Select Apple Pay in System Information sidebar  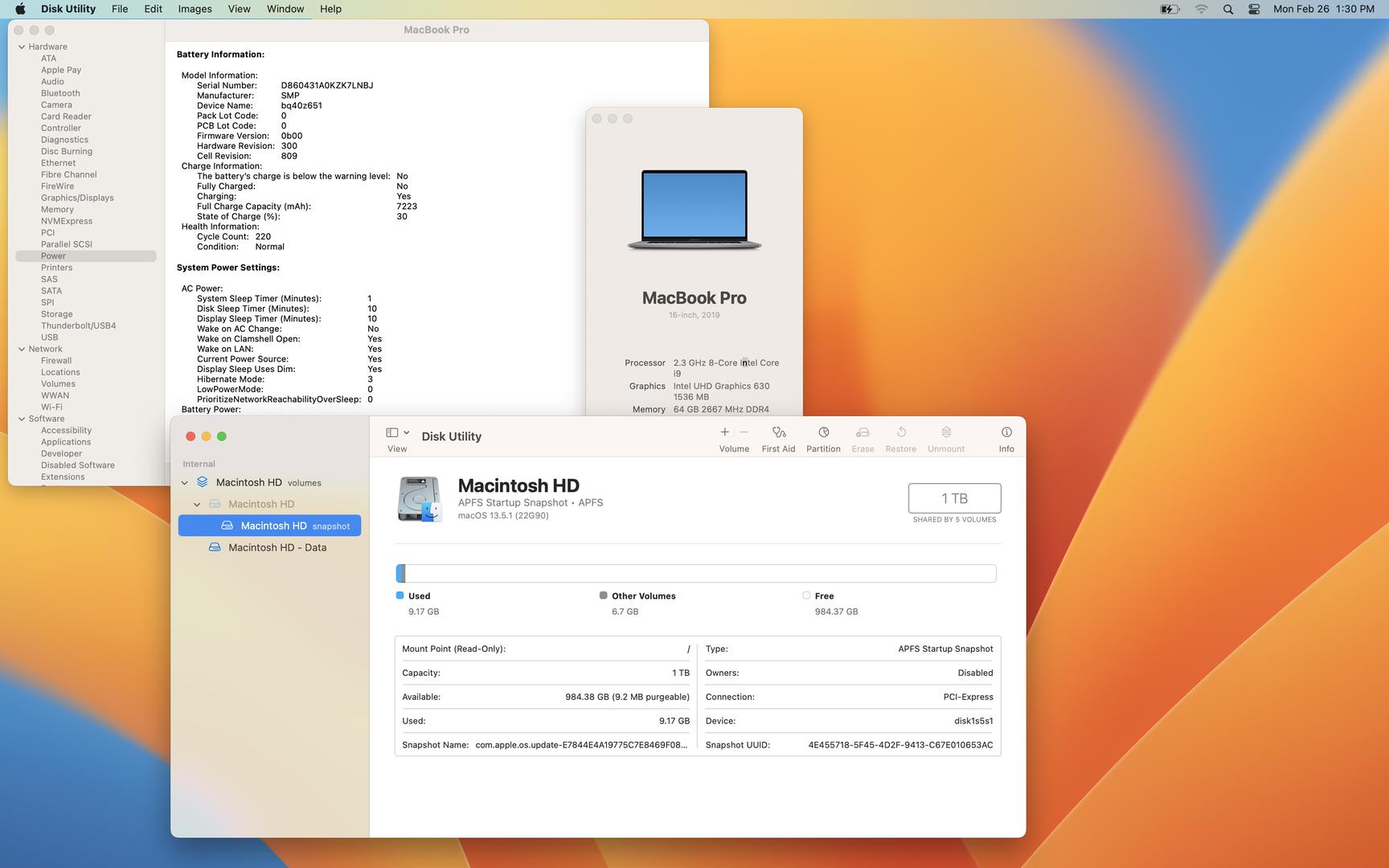[61, 70]
